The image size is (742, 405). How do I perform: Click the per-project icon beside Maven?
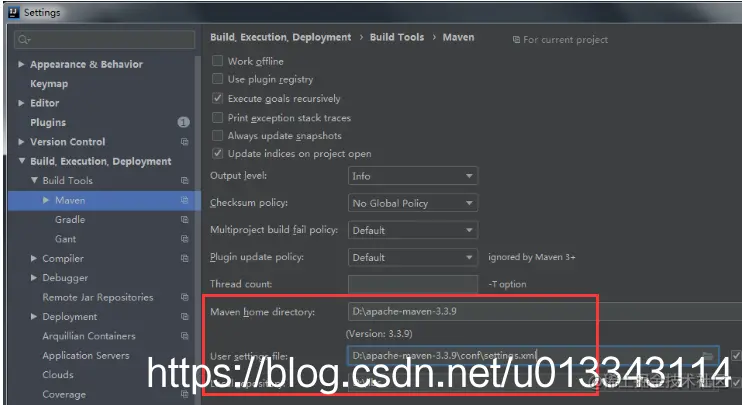click(x=185, y=201)
